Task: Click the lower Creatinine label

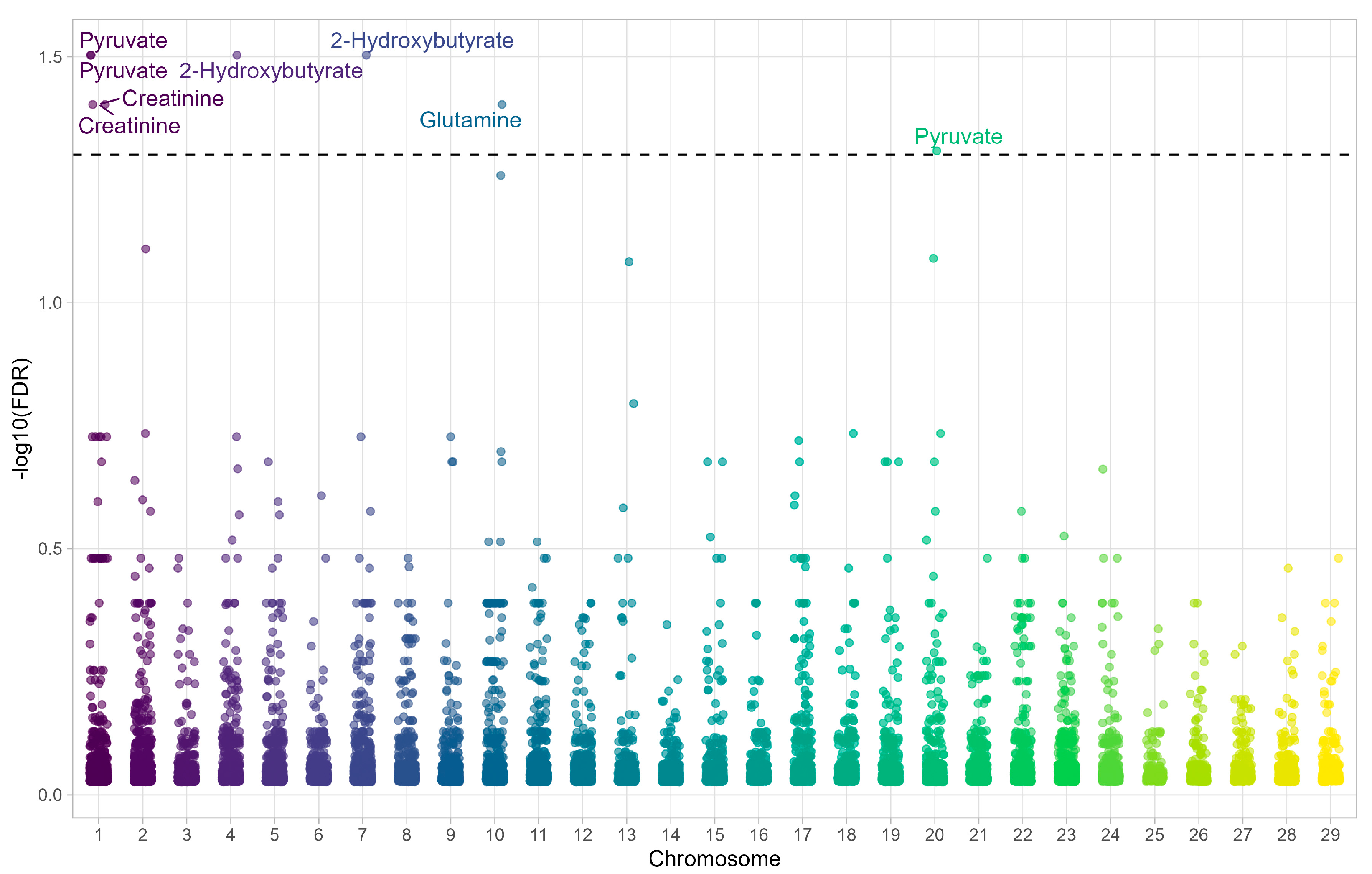Action: coord(130,126)
